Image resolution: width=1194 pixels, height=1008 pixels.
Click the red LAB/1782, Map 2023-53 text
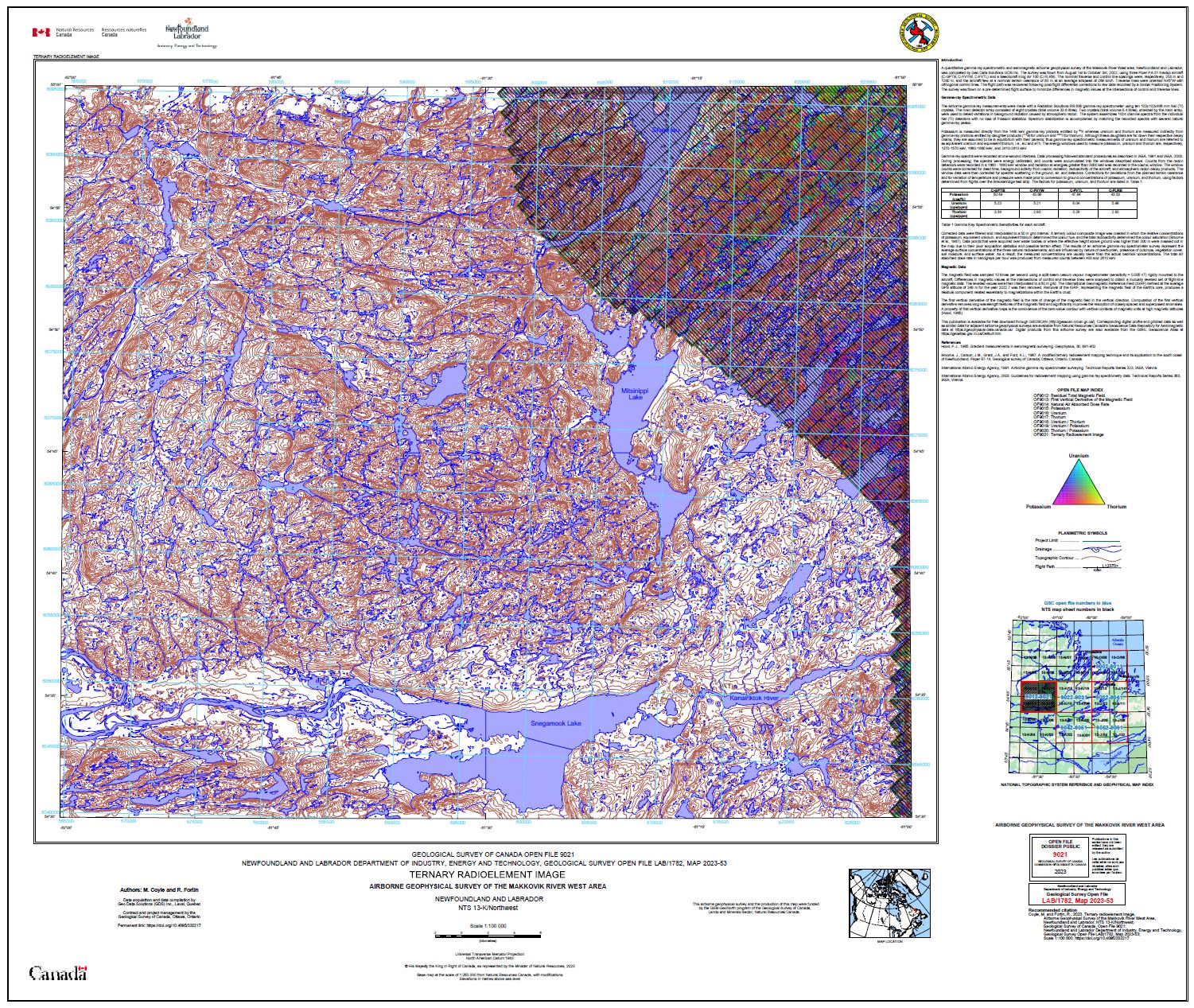1078,900
